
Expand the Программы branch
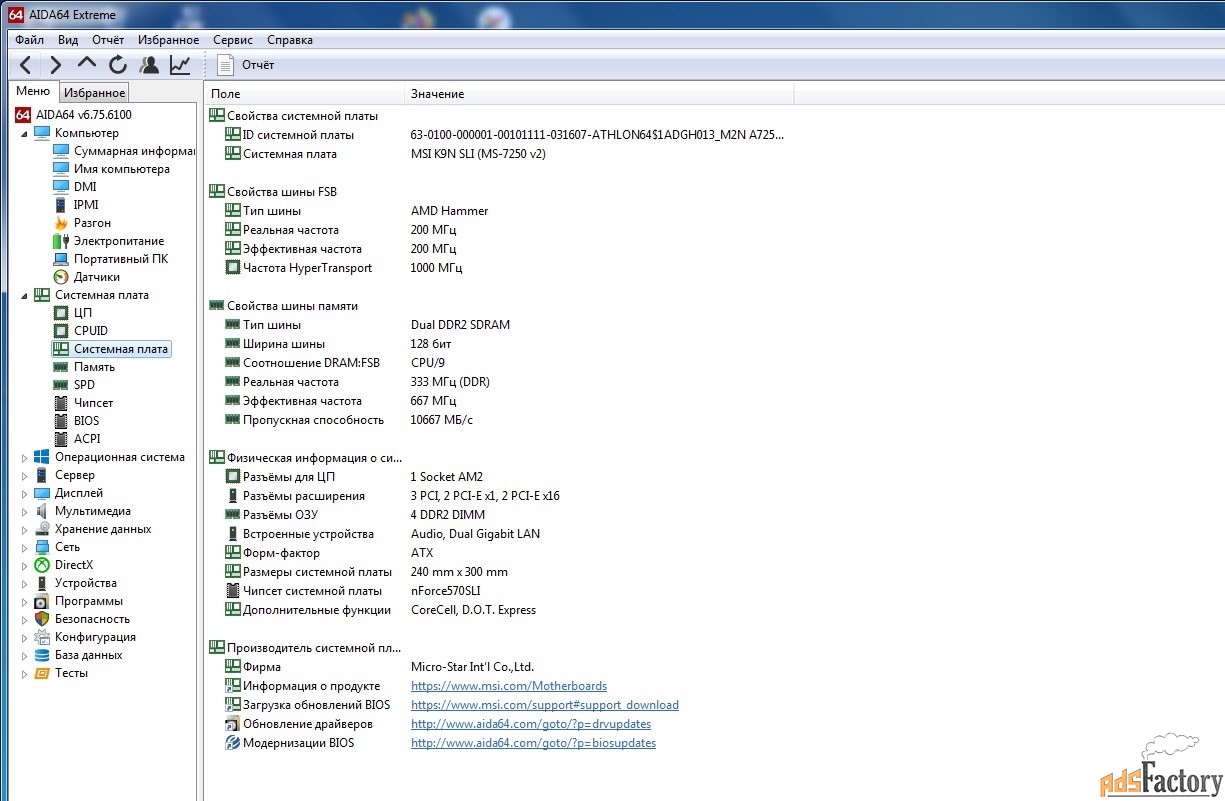coord(25,601)
